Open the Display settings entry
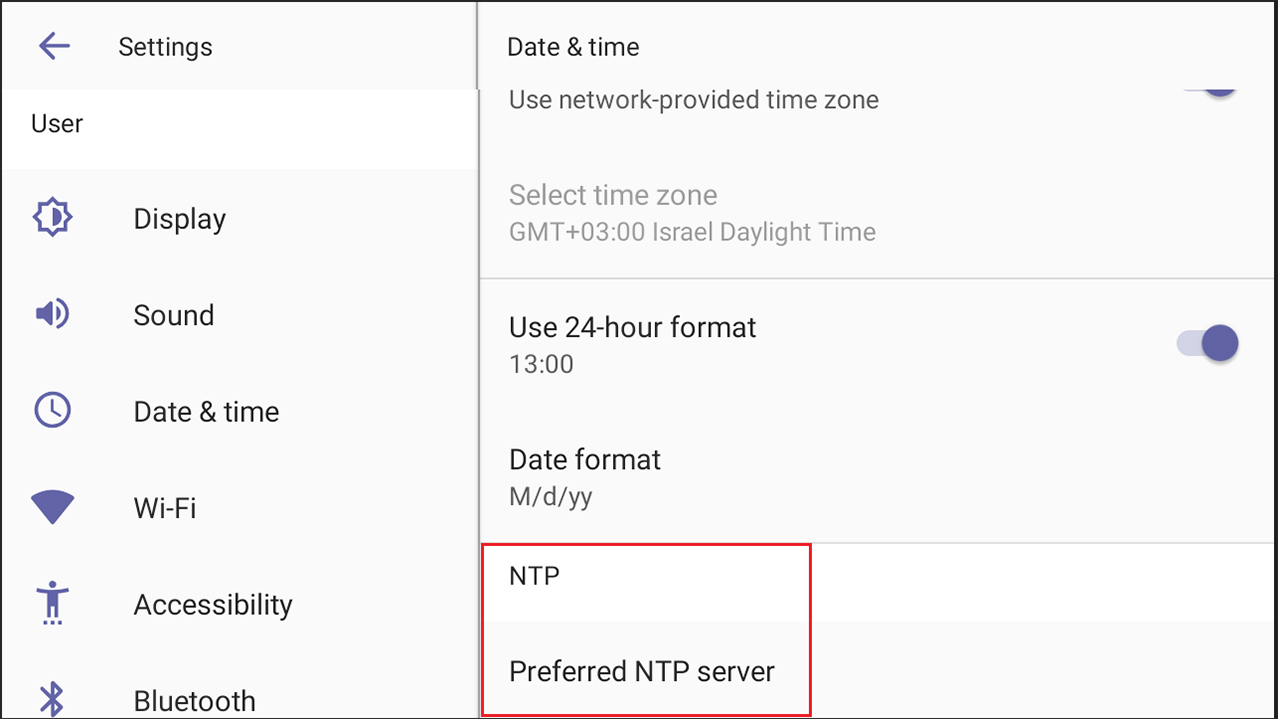1278x719 pixels. pos(239,218)
